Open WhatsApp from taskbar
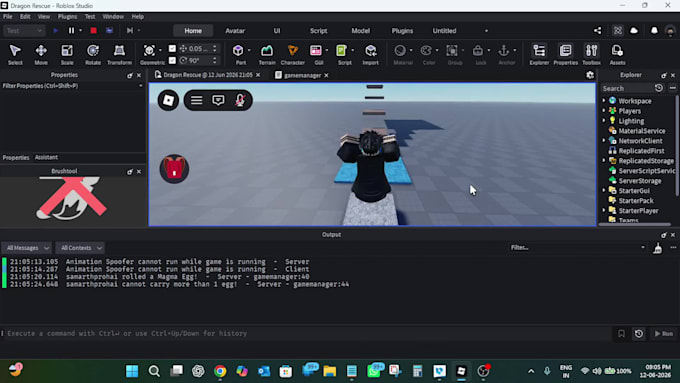Screen dimensions: 680x383 click(373, 371)
